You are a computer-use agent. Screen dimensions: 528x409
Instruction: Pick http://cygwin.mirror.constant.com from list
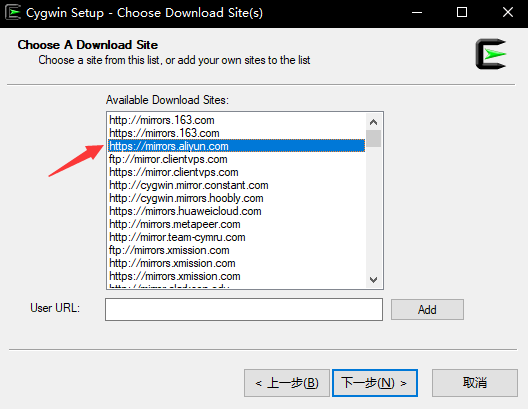click(x=236, y=185)
